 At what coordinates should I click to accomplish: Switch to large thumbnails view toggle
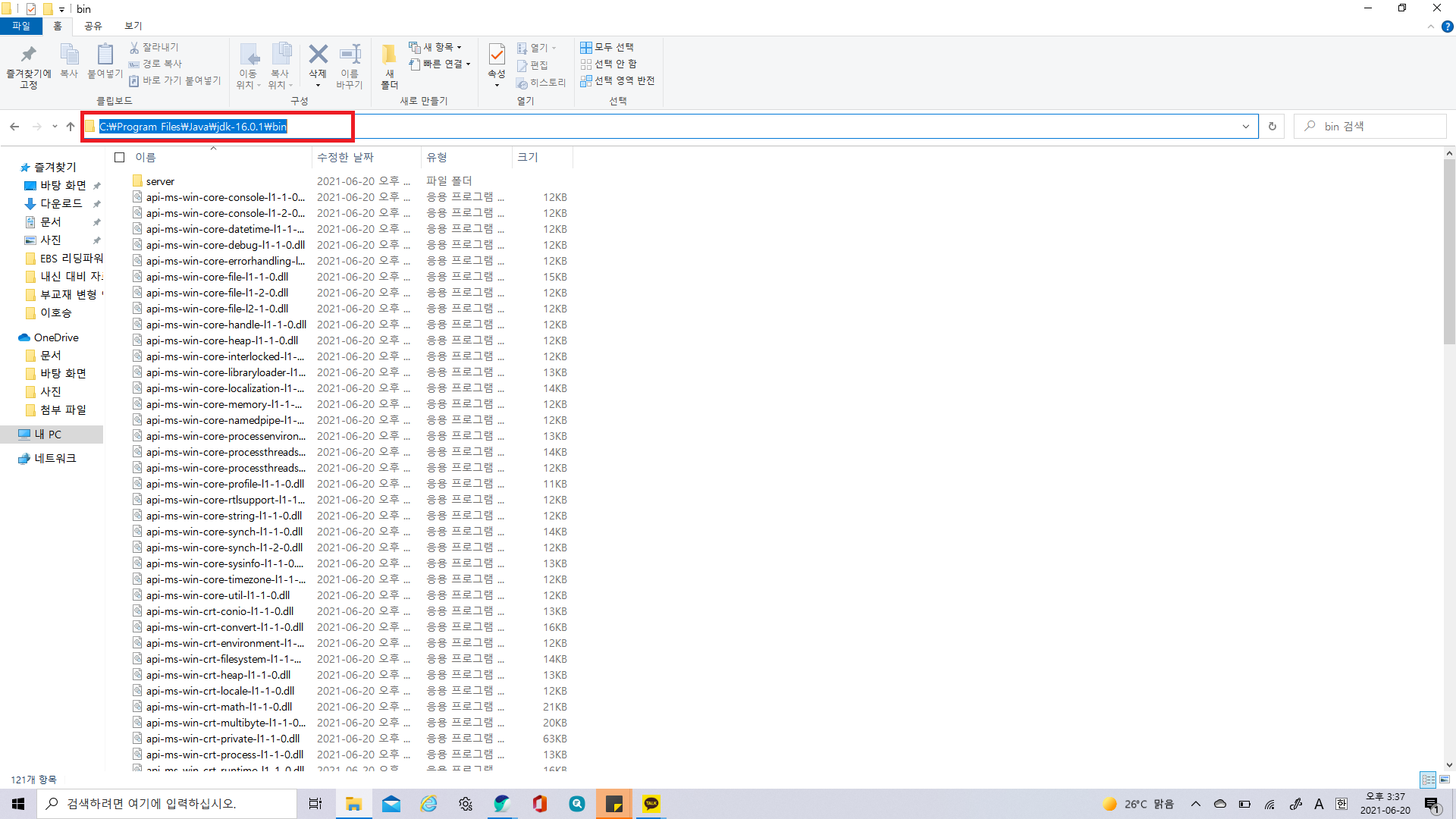coord(1445,780)
